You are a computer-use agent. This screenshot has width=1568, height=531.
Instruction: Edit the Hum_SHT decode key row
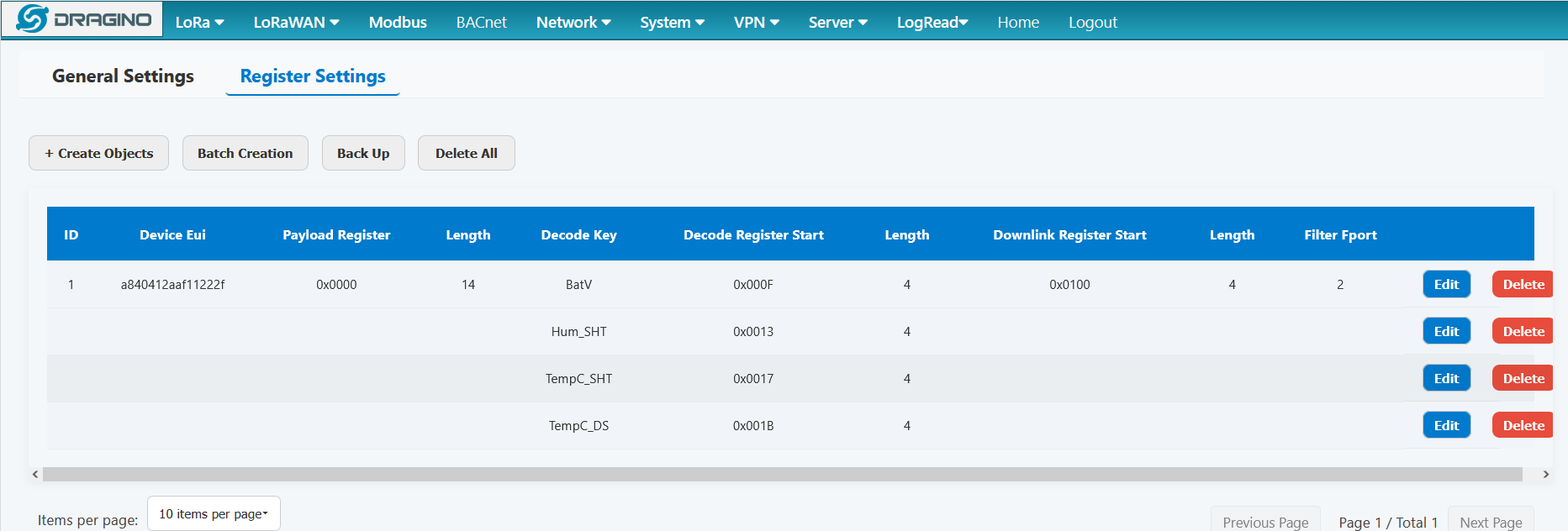[x=1446, y=331]
